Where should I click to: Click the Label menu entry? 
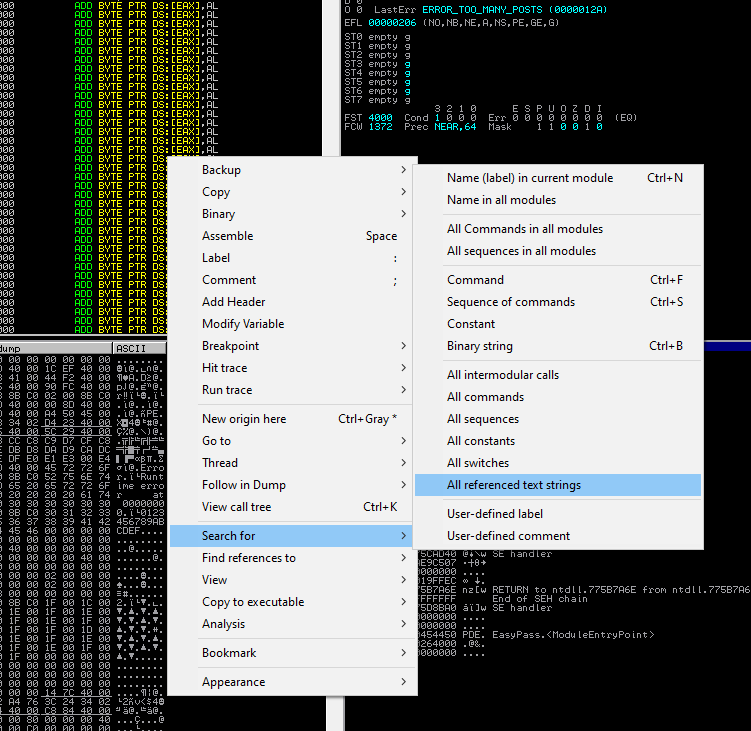(x=292, y=258)
